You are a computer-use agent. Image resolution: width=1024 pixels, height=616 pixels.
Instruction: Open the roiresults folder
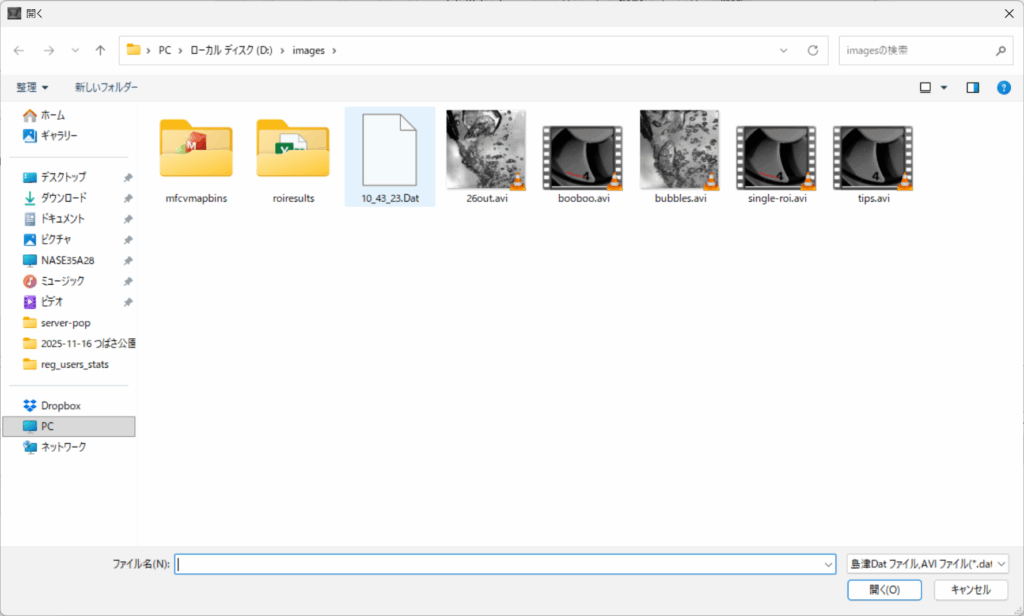point(293,157)
